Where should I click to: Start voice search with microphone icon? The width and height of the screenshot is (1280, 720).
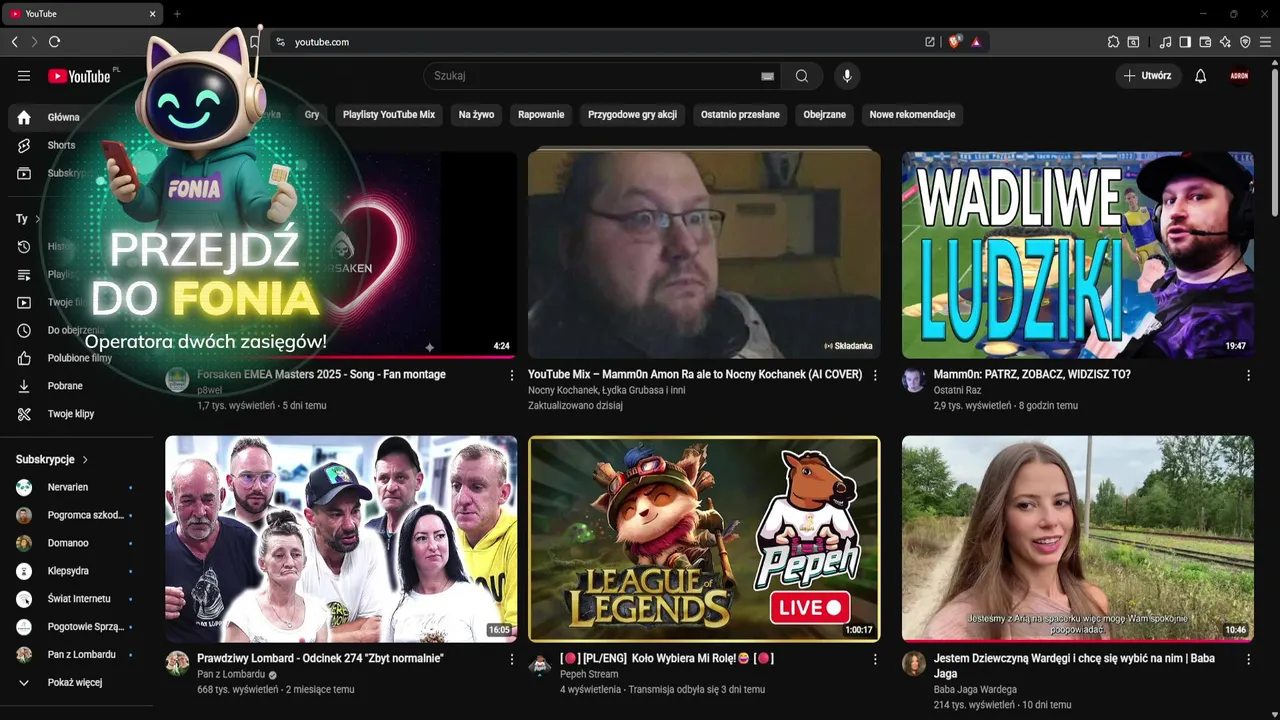click(847, 76)
